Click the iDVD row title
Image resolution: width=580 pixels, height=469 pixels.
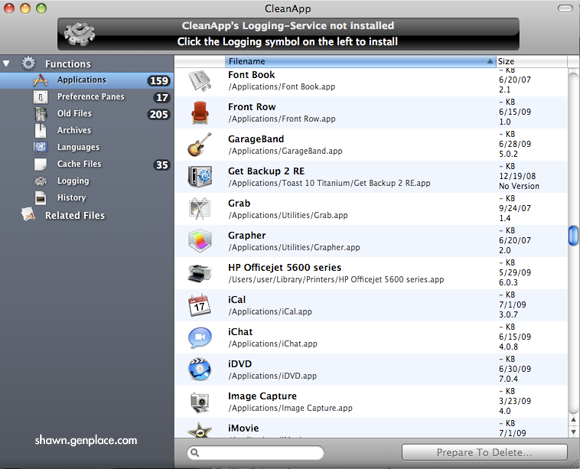240,364
